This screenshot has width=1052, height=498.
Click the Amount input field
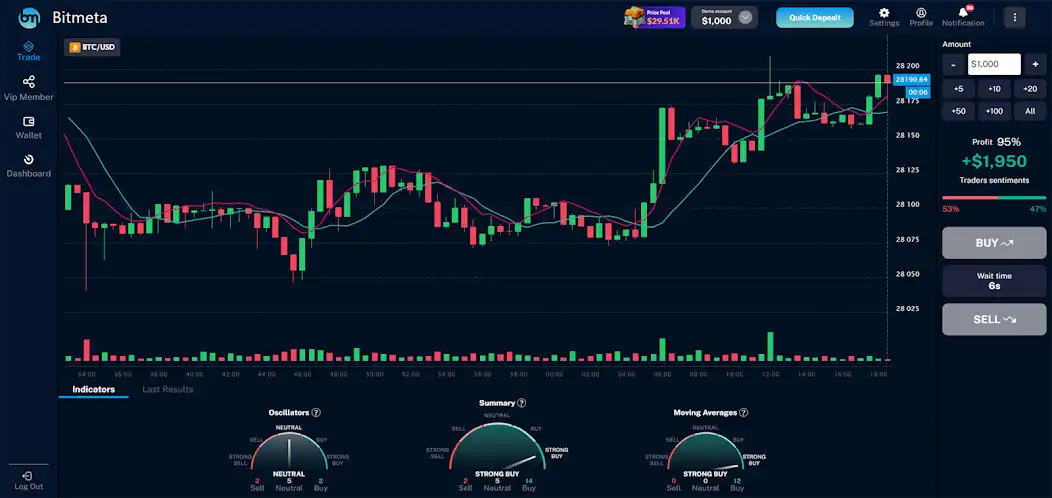tap(993, 64)
